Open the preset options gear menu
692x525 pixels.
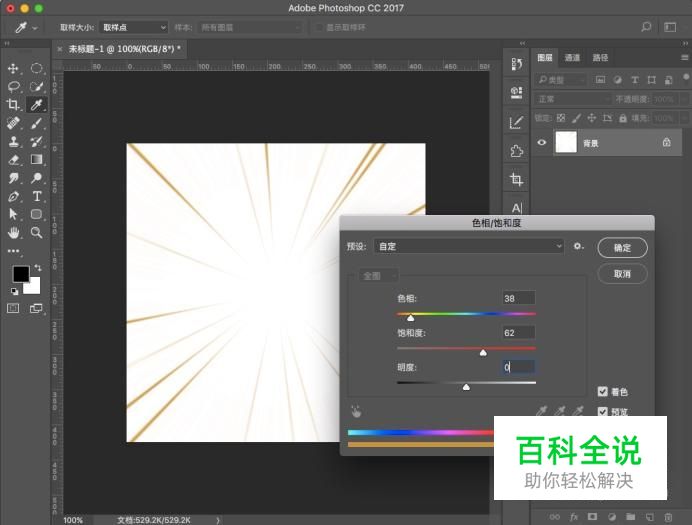(579, 246)
